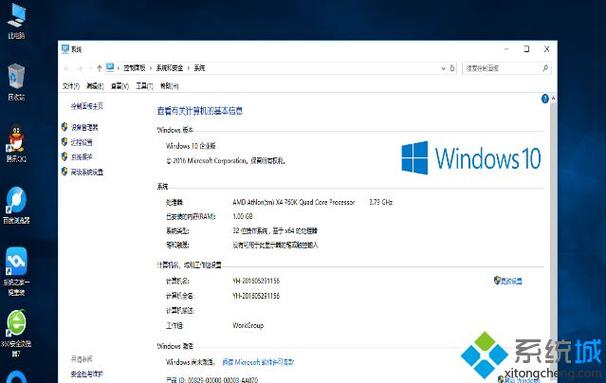The height and width of the screenshot is (383, 606).
Task: Close the System window
Action: 547,49
